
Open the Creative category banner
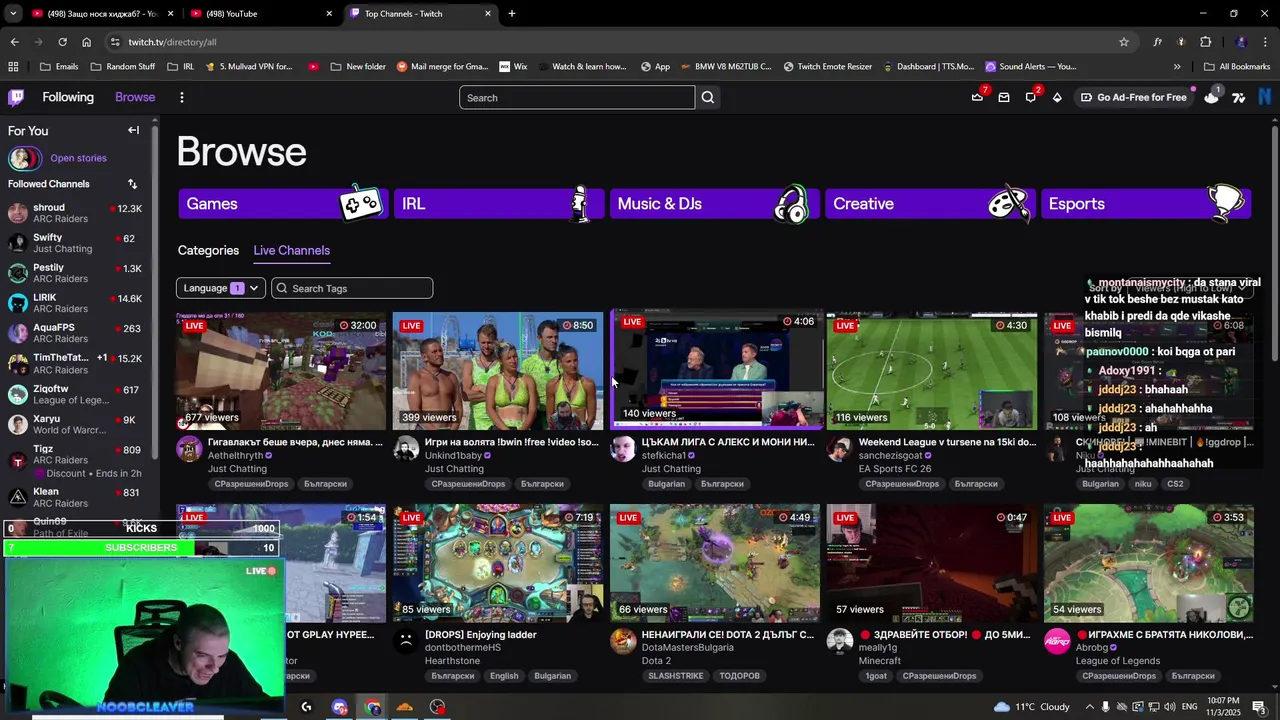(x=930, y=203)
